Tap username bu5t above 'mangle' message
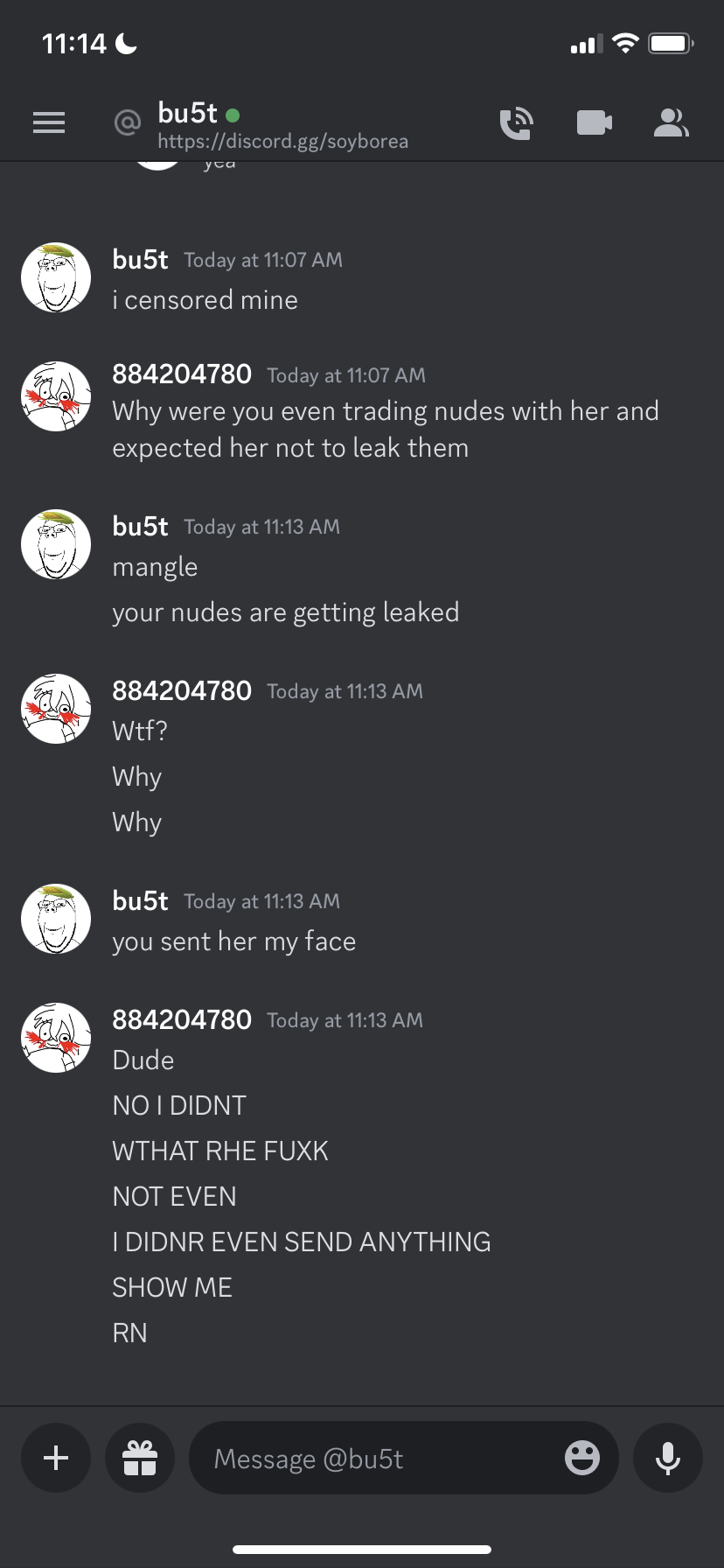 tap(140, 526)
